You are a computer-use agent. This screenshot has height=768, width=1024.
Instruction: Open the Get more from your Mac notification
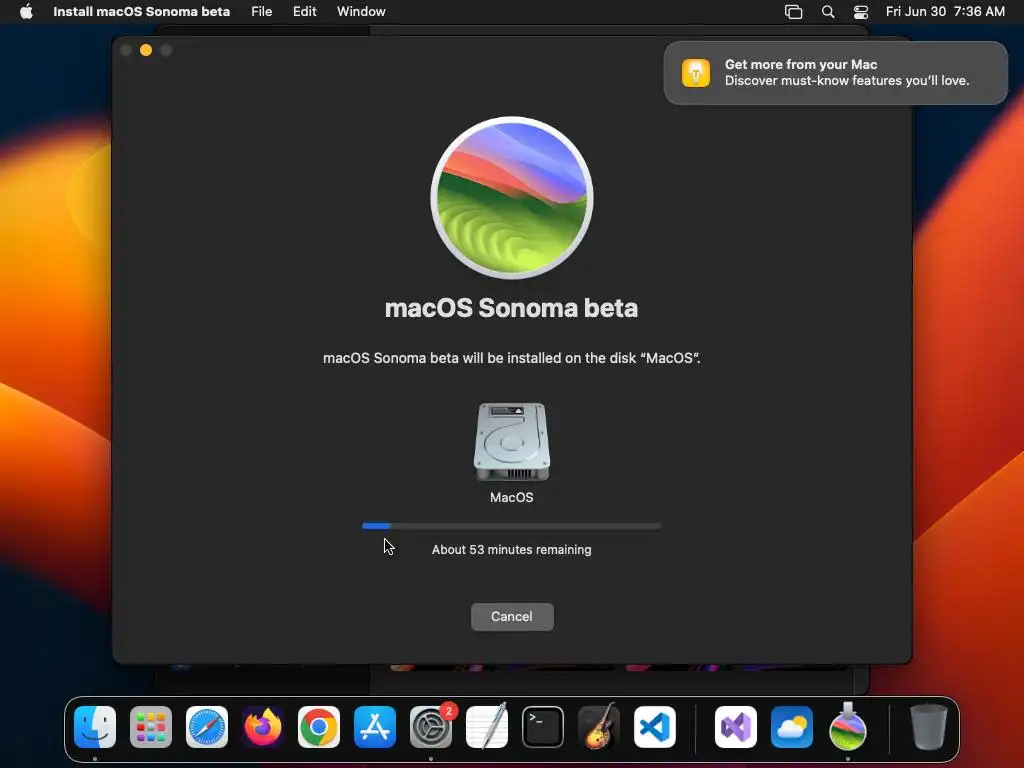(835, 72)
